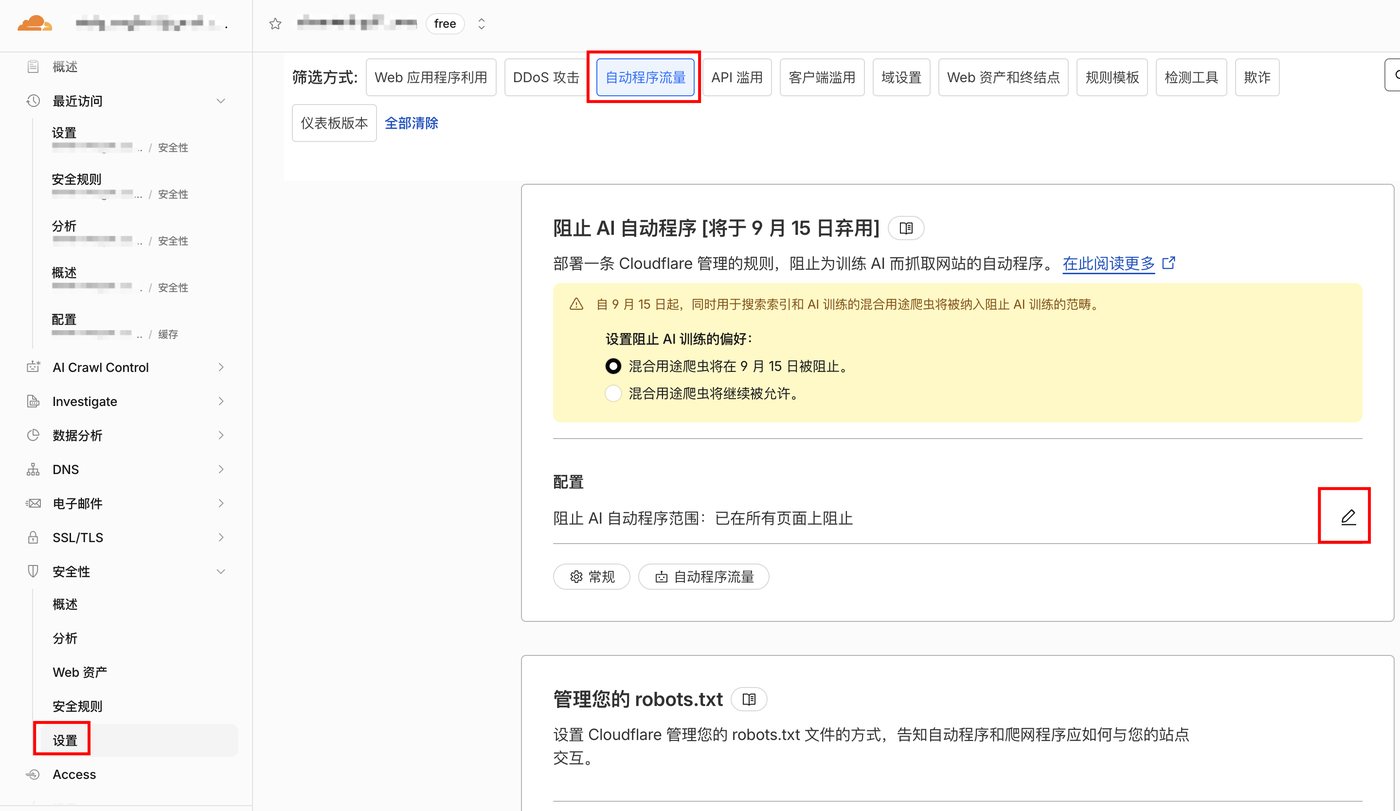Star the current domain as favorite

click(x=275, y=24)
